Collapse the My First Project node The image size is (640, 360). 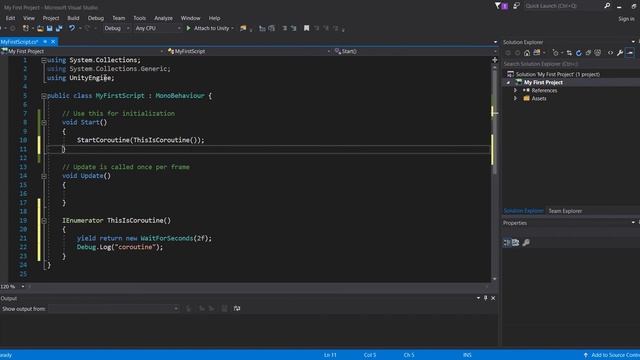tap(508, 82)
